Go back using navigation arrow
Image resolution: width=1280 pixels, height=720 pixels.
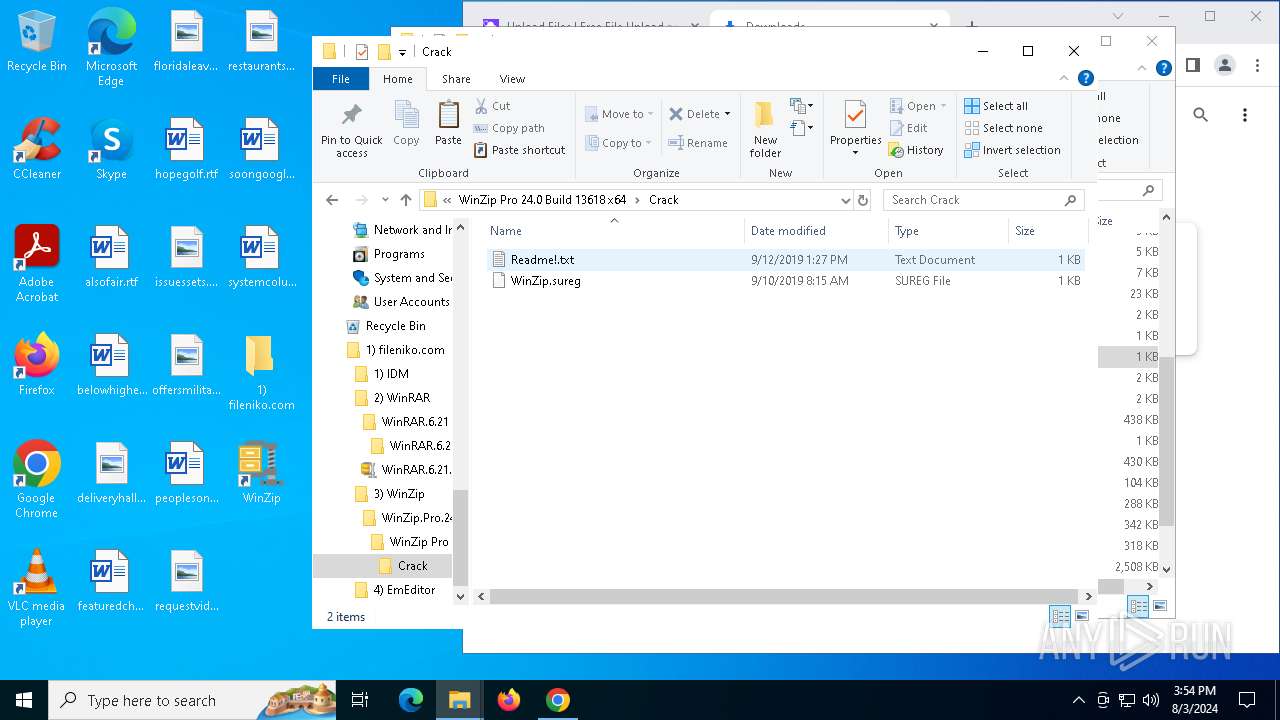tap(332, 200)
